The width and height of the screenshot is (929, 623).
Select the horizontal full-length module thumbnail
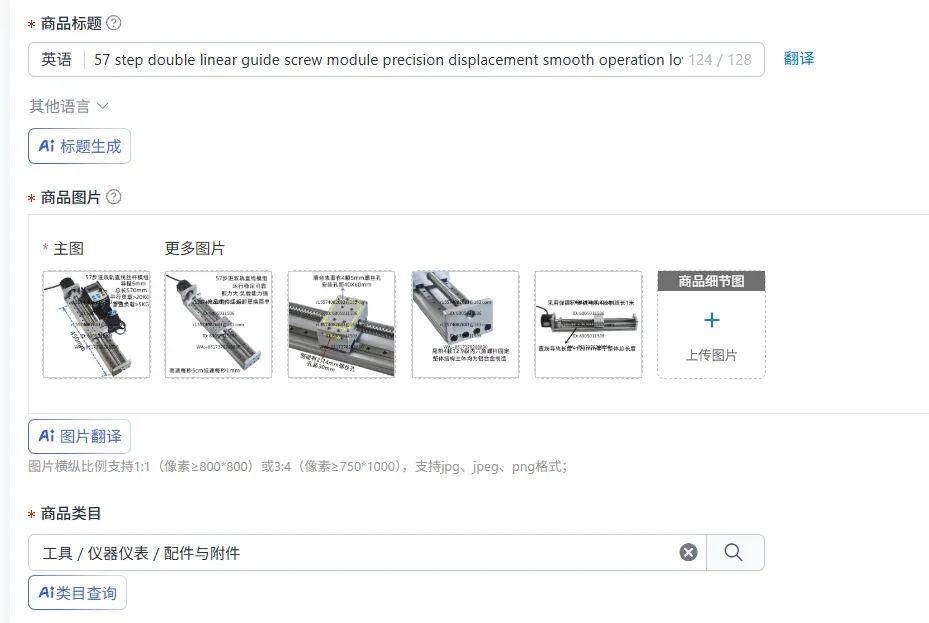click(588, 325)
